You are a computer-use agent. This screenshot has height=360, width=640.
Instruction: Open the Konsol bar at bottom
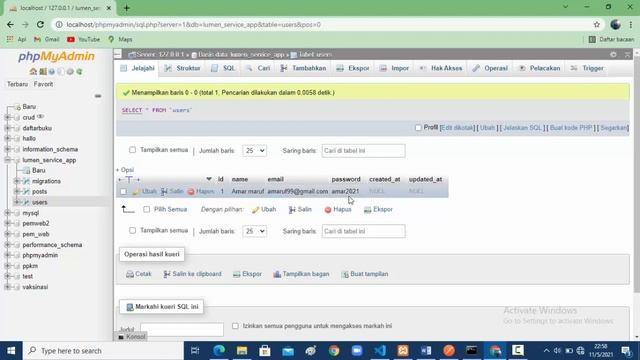click(131, 337)
